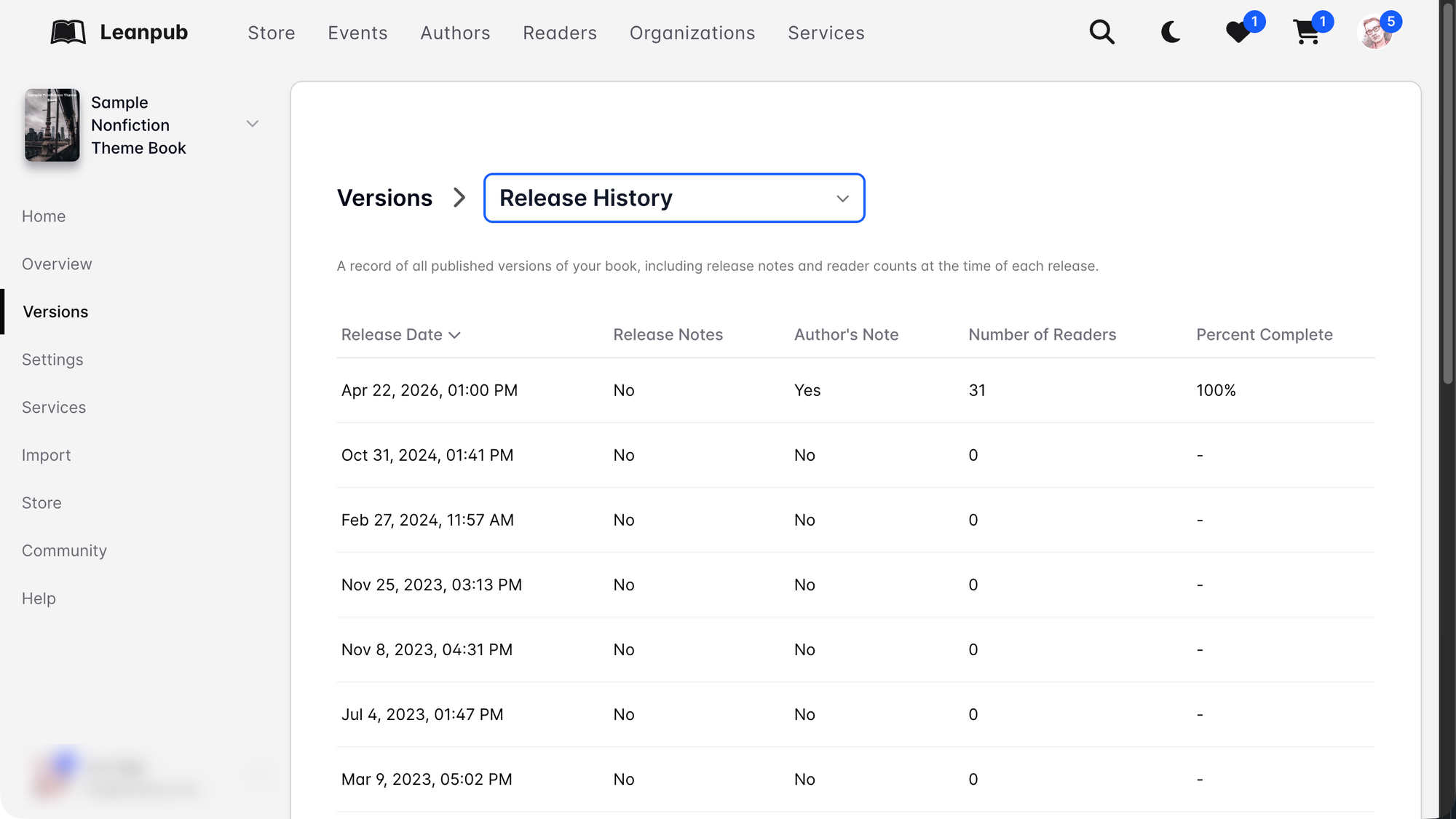Open the Release History dropdown
Image resolution: width=1456 pixels, height=819 pixels.
[x=673, y=198]
